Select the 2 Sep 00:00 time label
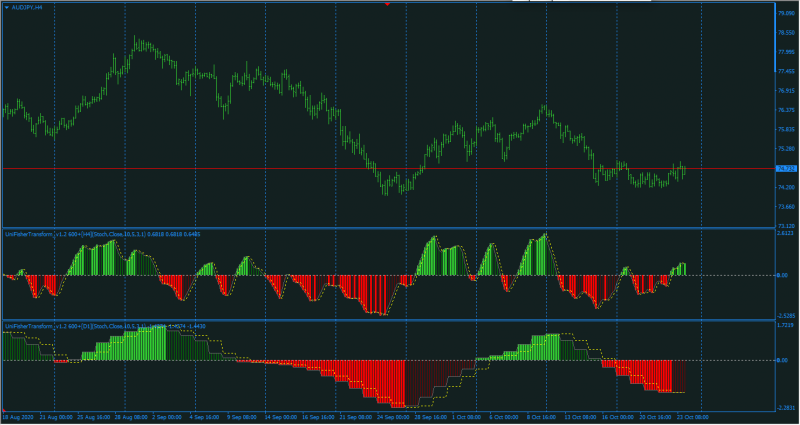The width and height of the screenshot is (800, 425). [167, 417]
